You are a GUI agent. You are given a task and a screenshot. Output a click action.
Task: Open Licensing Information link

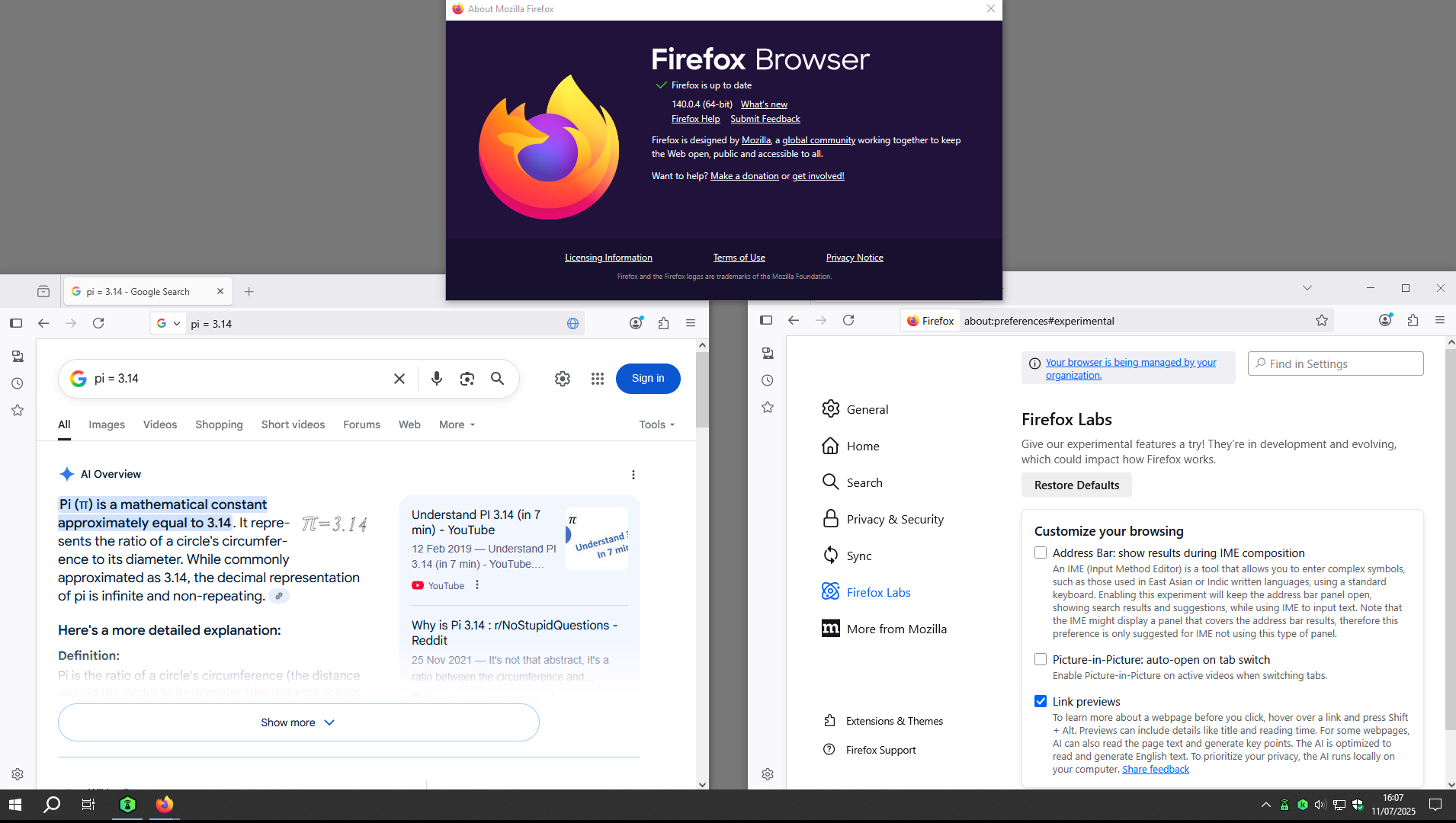(x=608, y=258)
